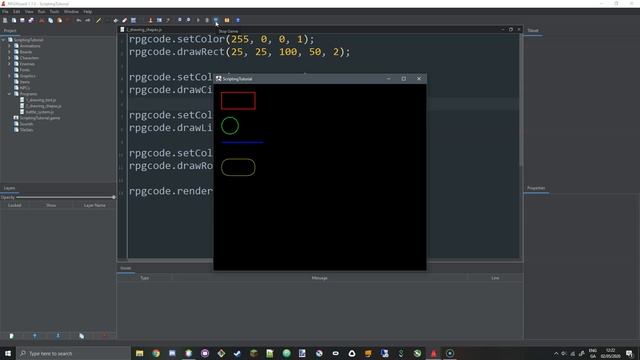This screenshot has height=360, width=640.
Task: Open Chrome from the taskbar
Action: [156, 353]
